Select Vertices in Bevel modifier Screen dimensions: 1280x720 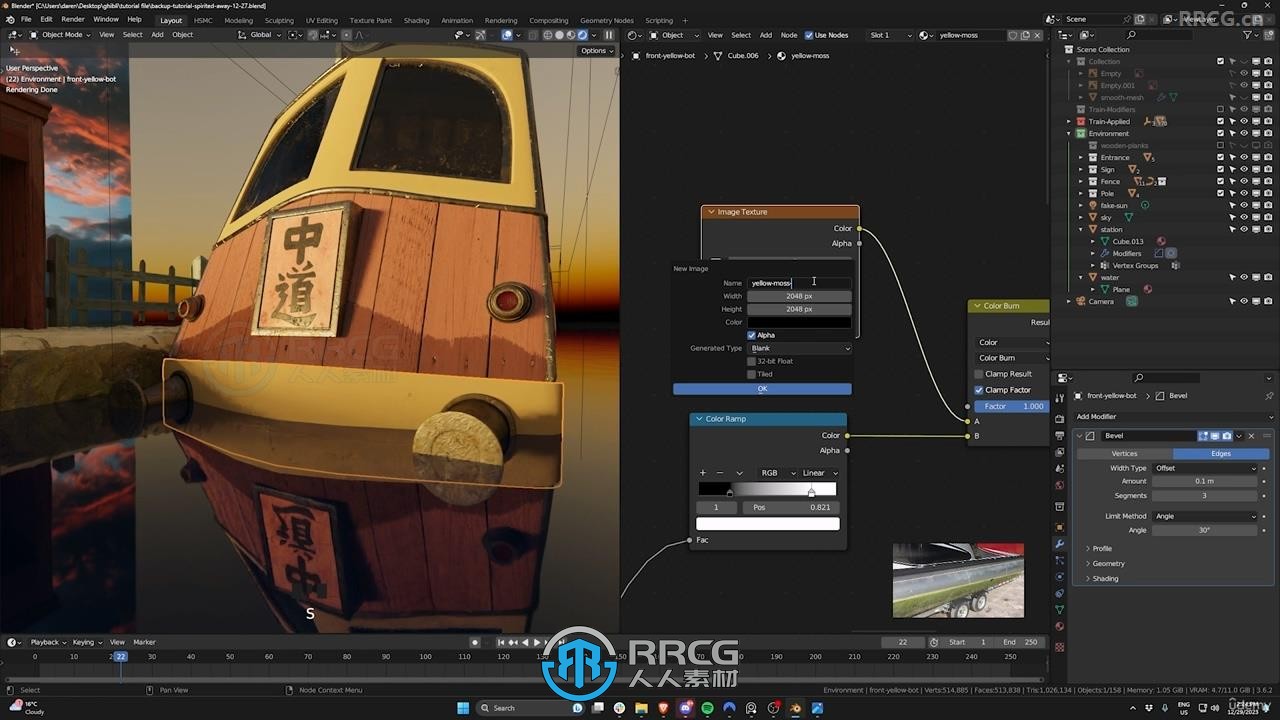(1124, 453)
